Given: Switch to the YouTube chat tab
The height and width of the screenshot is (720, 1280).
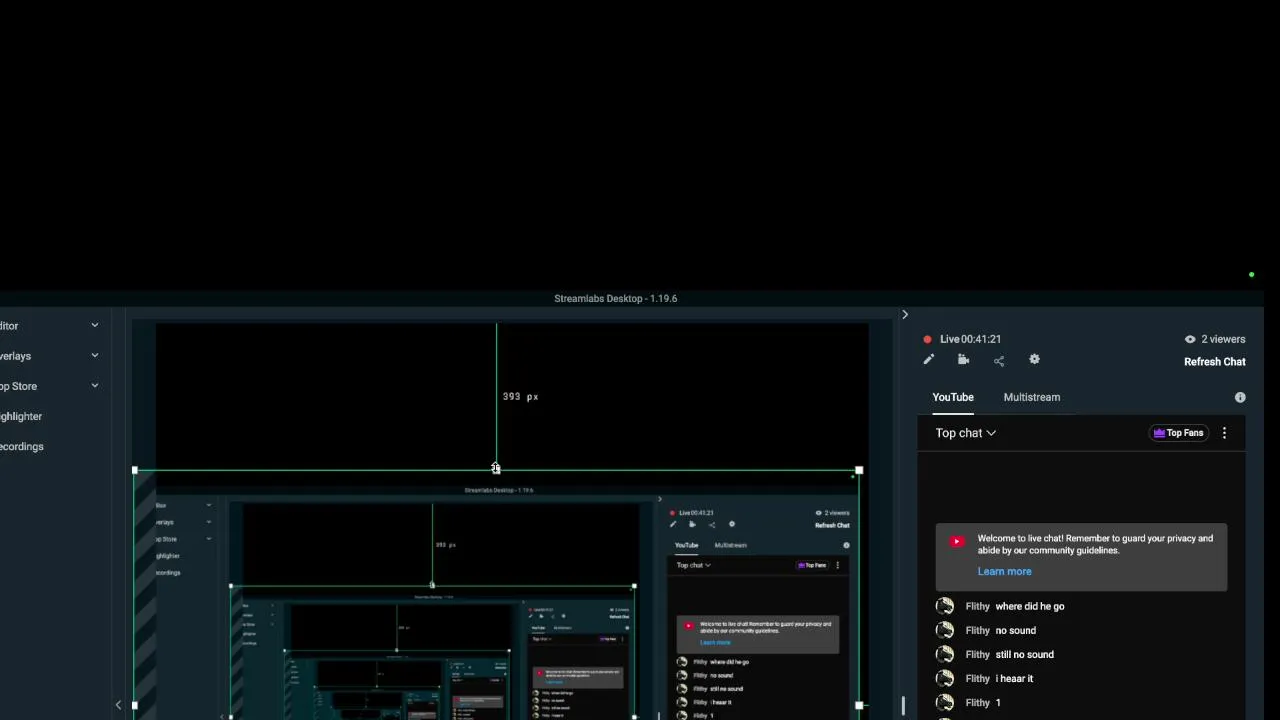Looking at the screenshot, I should coord(953,397).
